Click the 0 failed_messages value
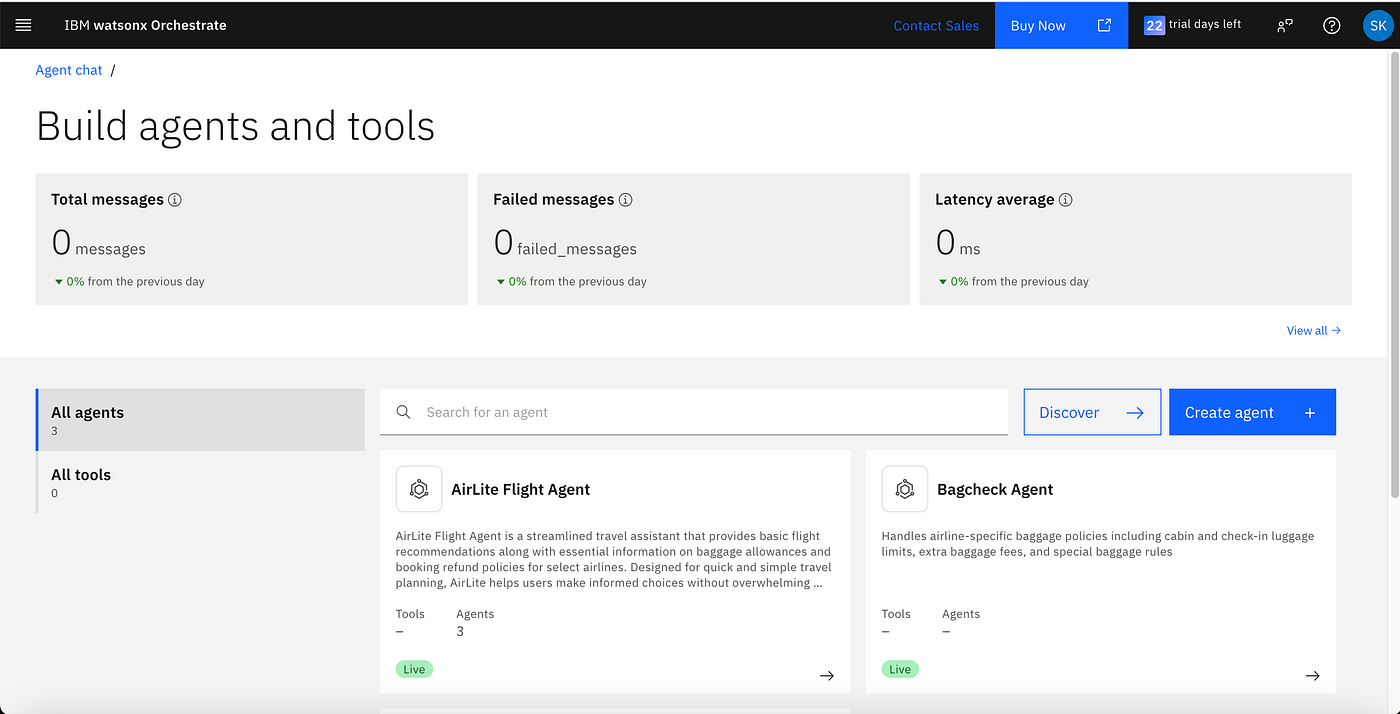This screenshot has width=1400, height=714. pyautogui.click(x=565, y=243)
